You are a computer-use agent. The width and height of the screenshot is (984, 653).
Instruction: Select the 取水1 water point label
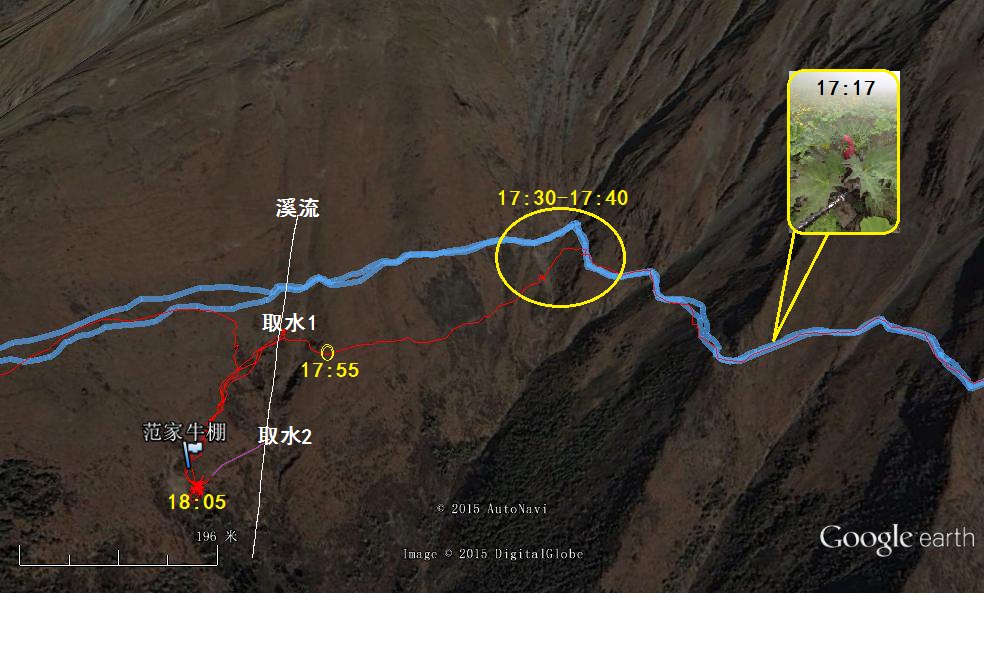tap(289, 323)
